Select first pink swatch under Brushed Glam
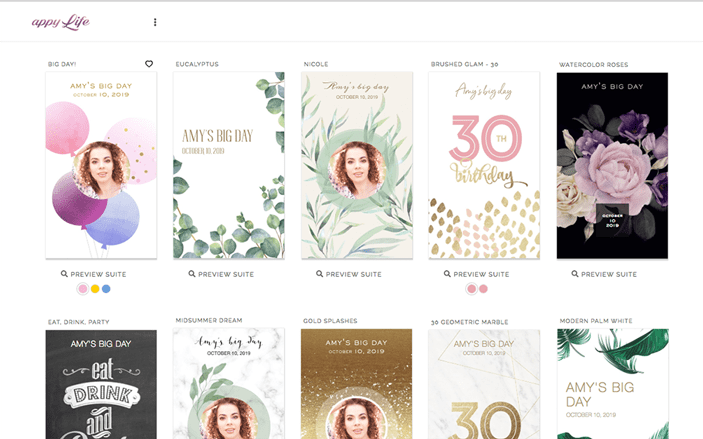Image resolution: width=703 pixels, height=439 pixels. 472,289
